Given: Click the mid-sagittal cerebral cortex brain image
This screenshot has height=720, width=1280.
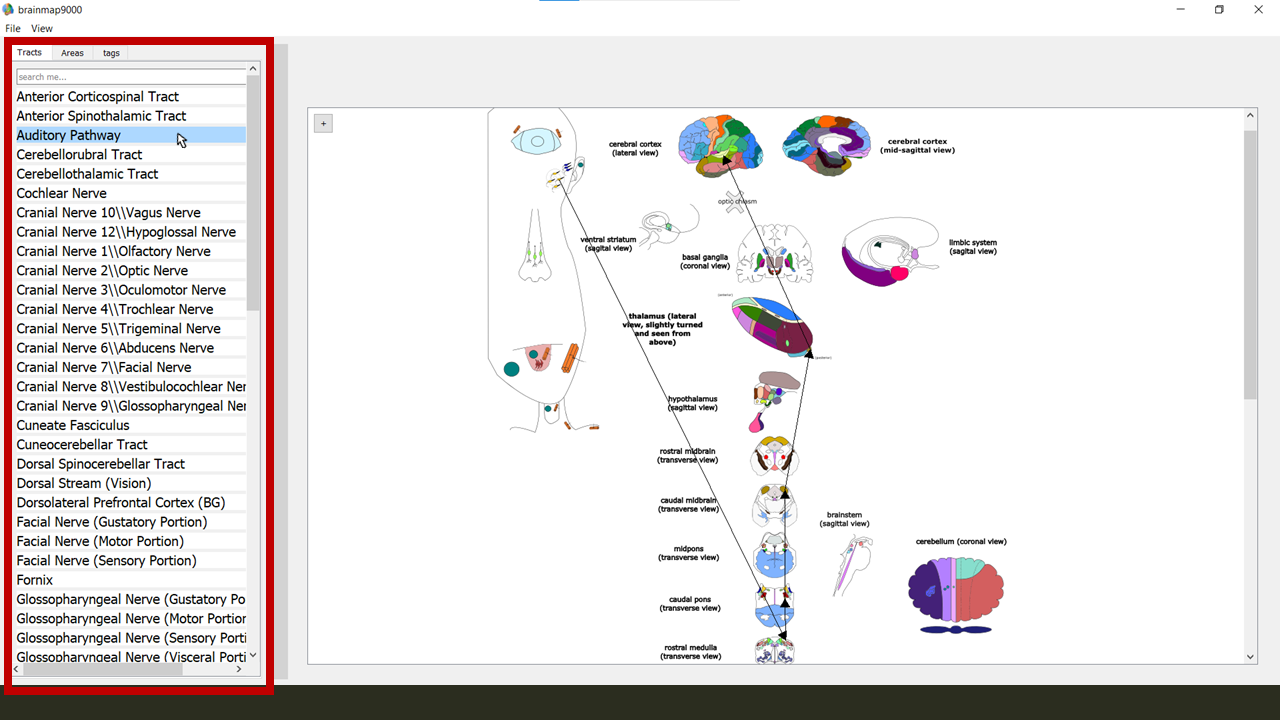Looking at the screenshot, I should (826, 146).
